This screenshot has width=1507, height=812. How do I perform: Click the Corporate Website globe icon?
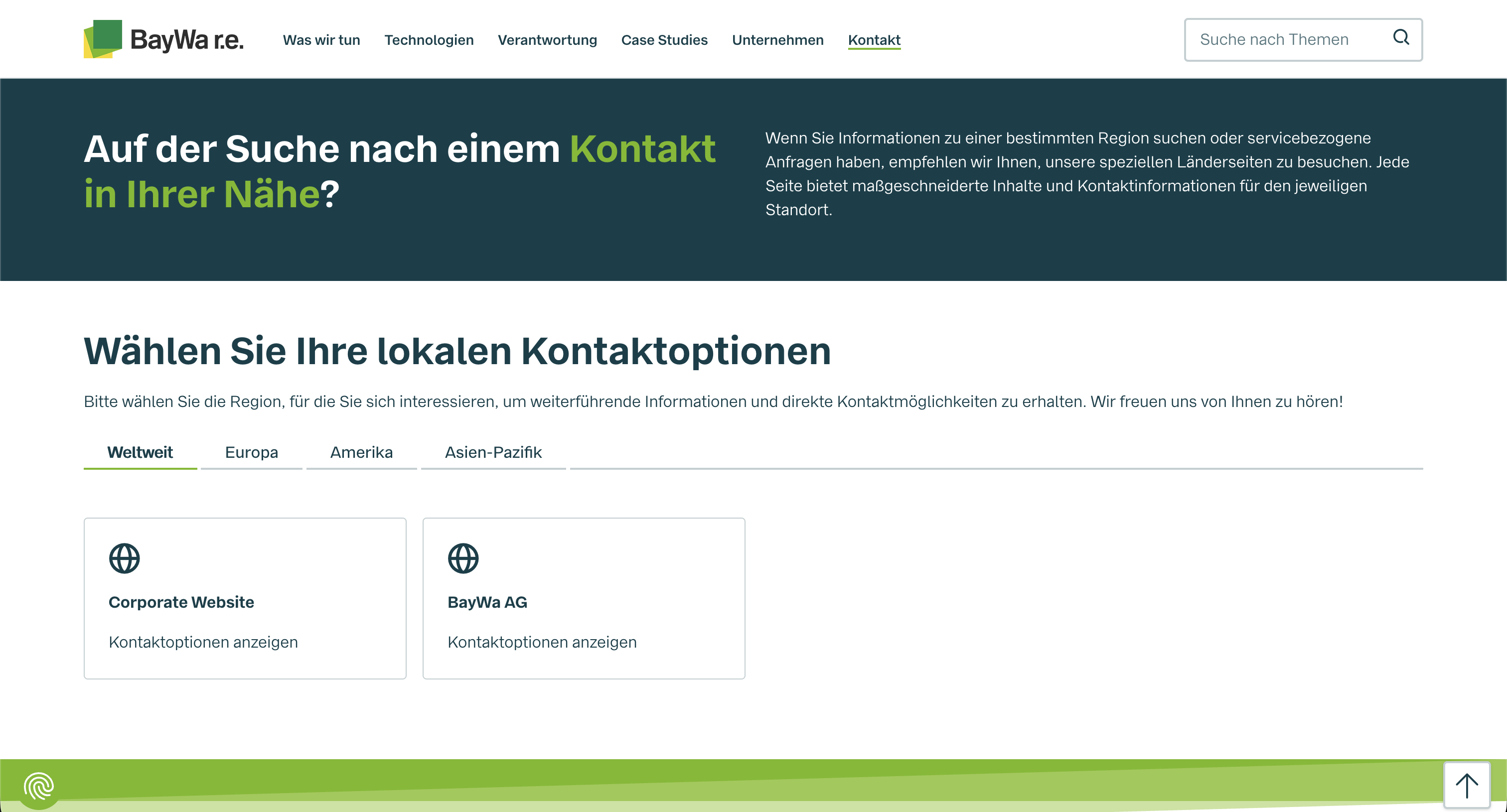tap(125, 558)
